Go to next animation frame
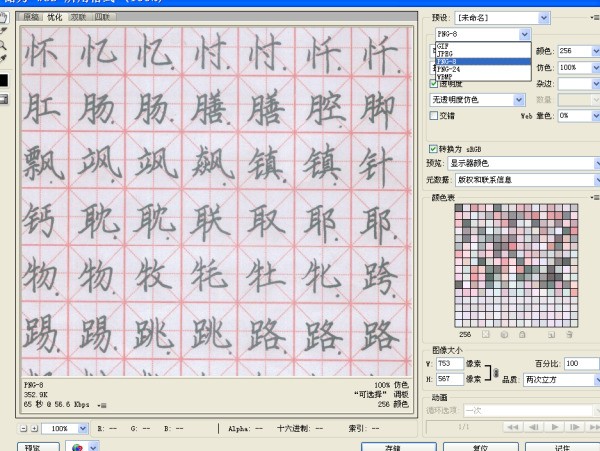Screen dimensions: 600x451 575,427
